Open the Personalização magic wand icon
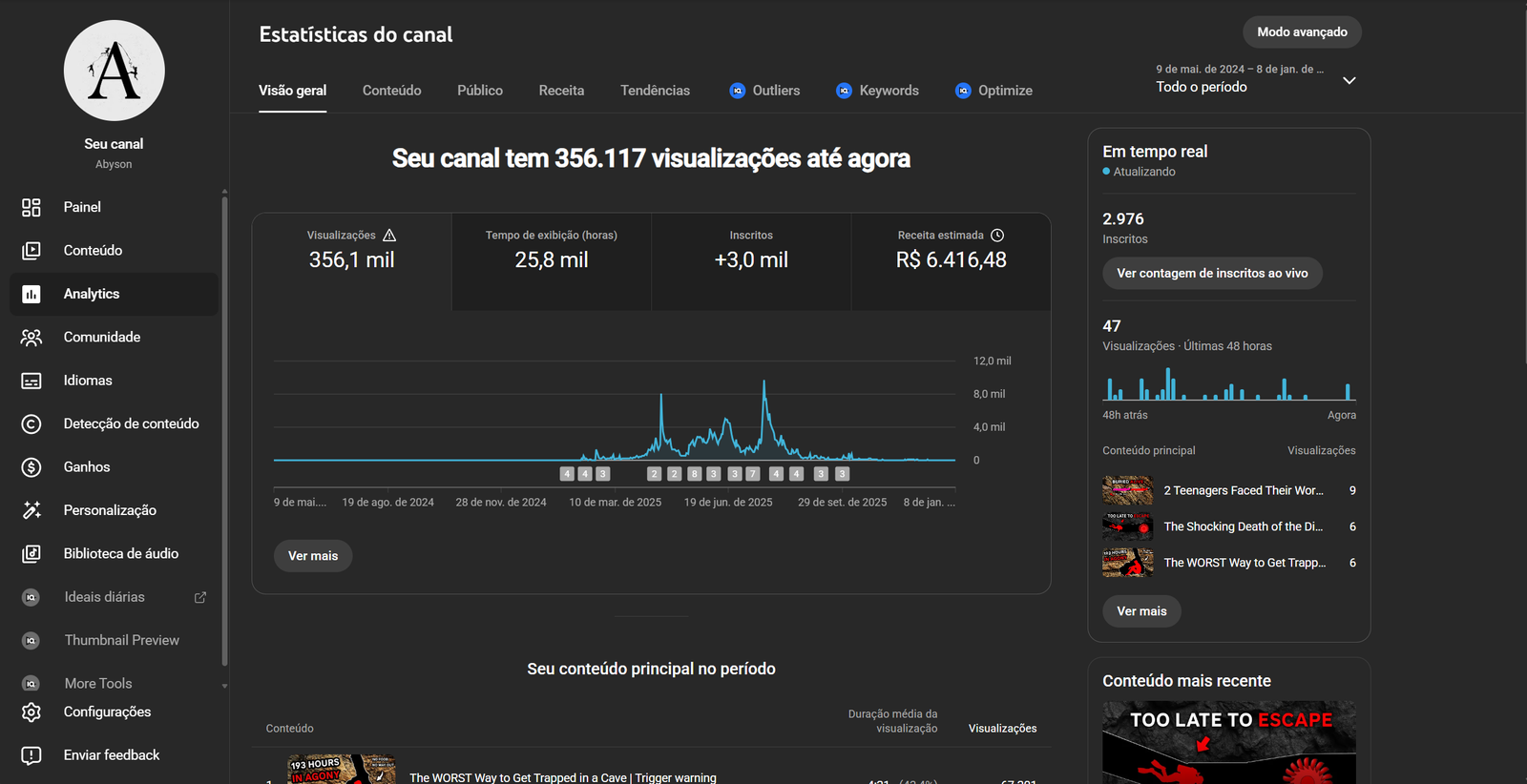 [31, 510]
